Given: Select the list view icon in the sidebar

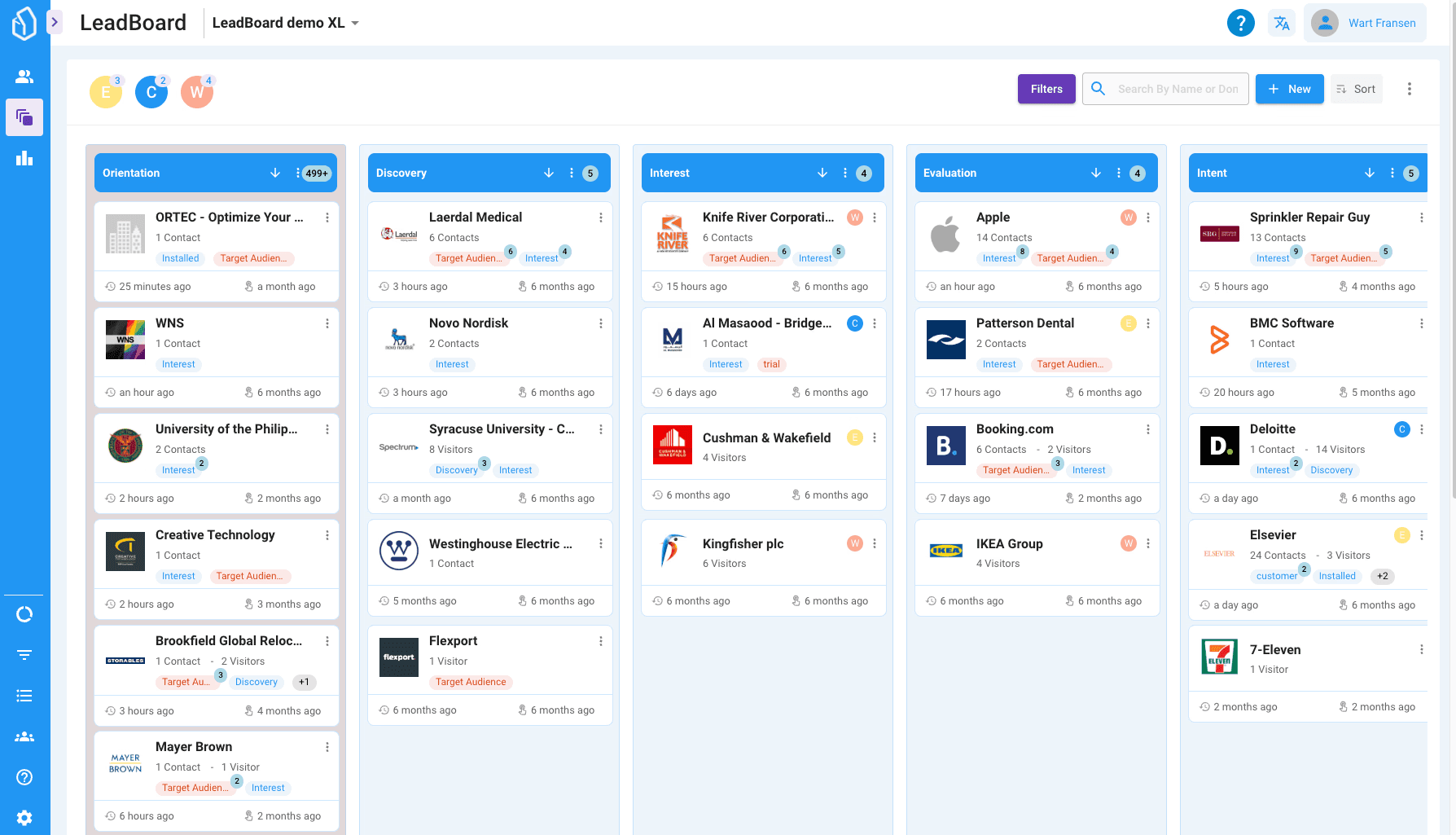Looking at the screenshot, I should point(24,695).
